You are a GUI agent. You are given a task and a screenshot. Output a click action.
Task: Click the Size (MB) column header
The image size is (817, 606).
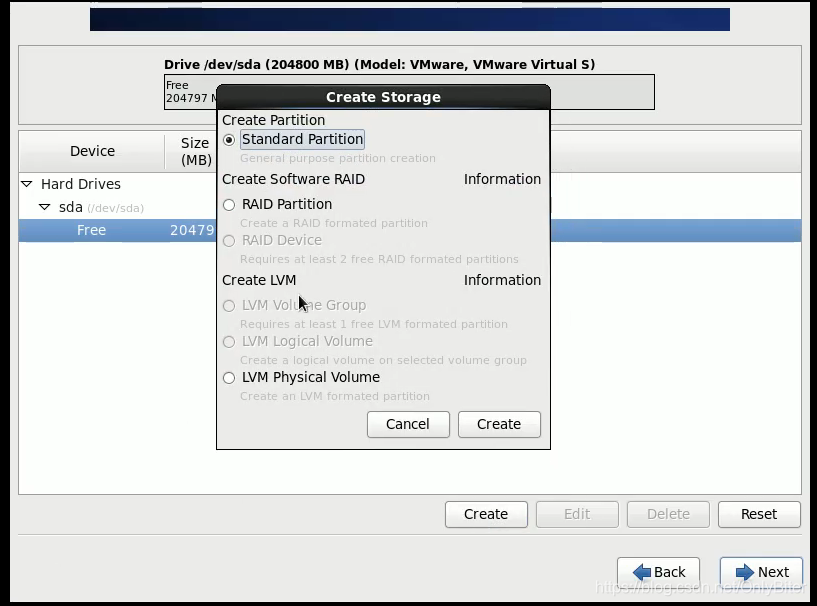click(x=195, y=151)
